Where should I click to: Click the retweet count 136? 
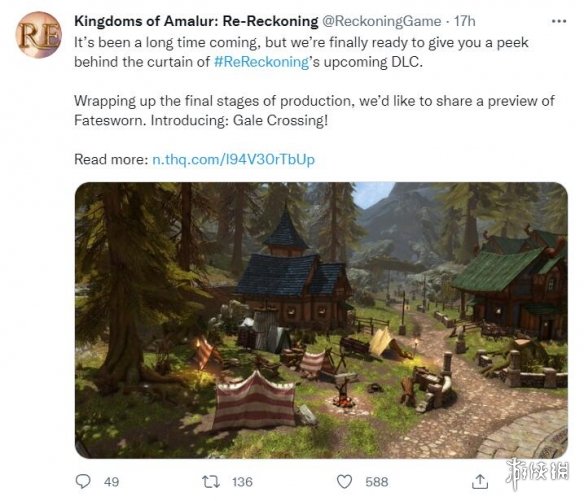pos(242,482)
